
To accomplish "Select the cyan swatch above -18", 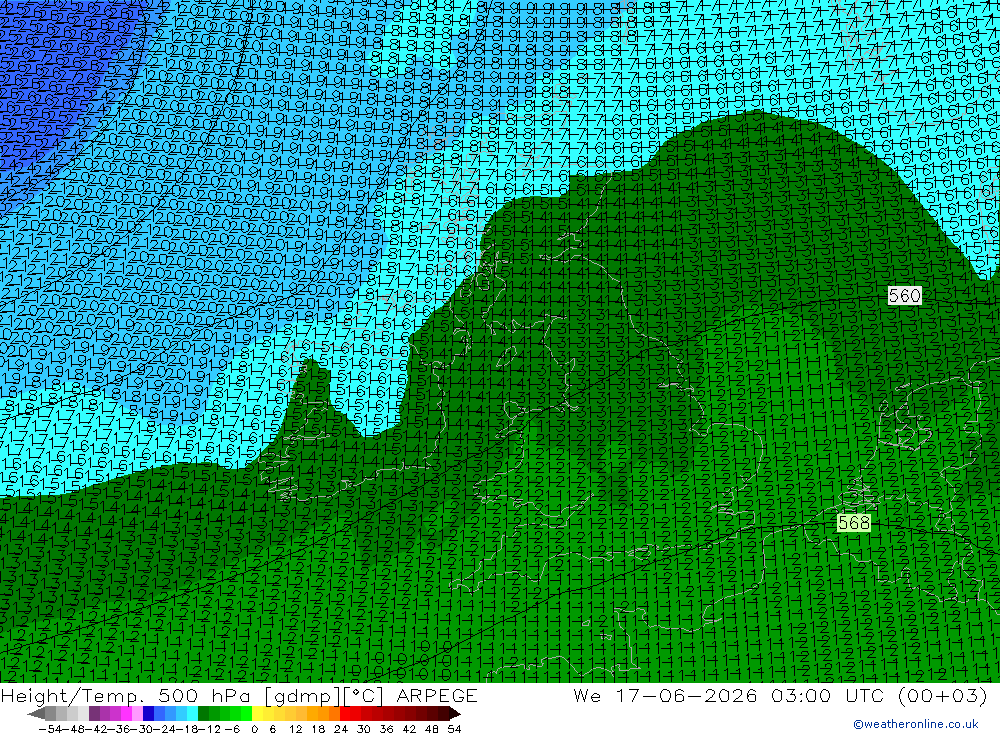I will pyautogui.click(x=192, y=714).
